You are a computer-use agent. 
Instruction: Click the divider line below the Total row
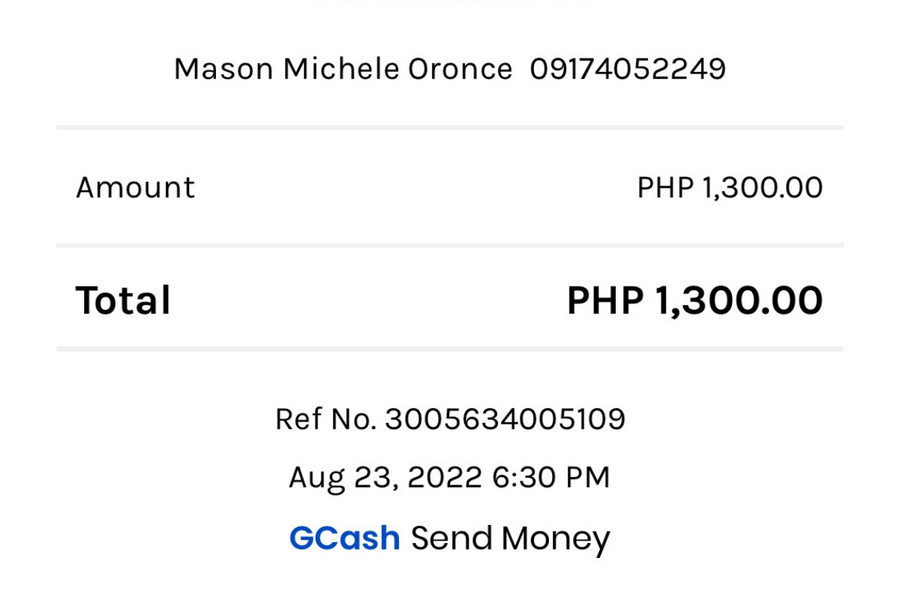click(x=450, y=349)
